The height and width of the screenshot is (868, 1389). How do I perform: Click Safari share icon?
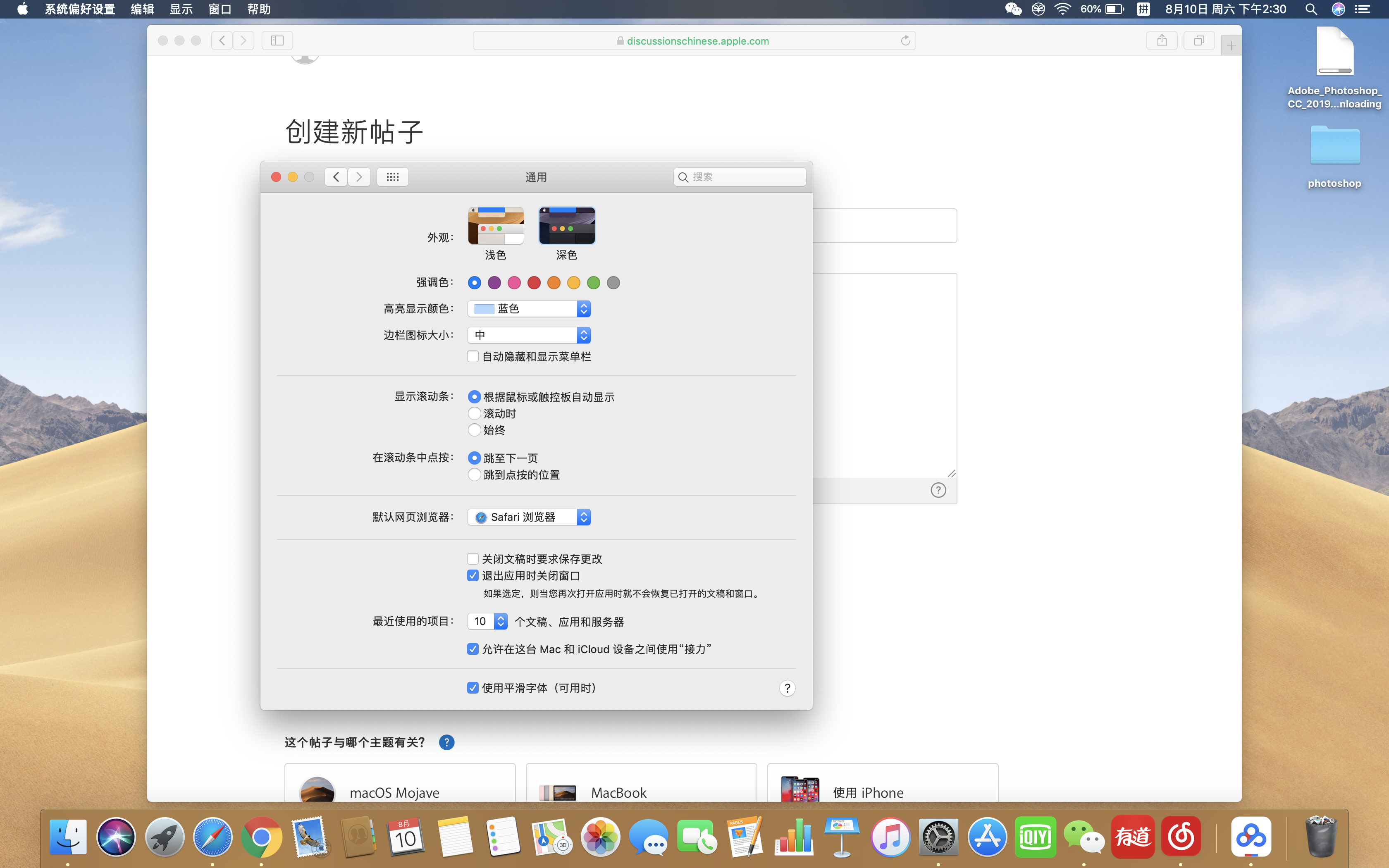coord(1162,40)
